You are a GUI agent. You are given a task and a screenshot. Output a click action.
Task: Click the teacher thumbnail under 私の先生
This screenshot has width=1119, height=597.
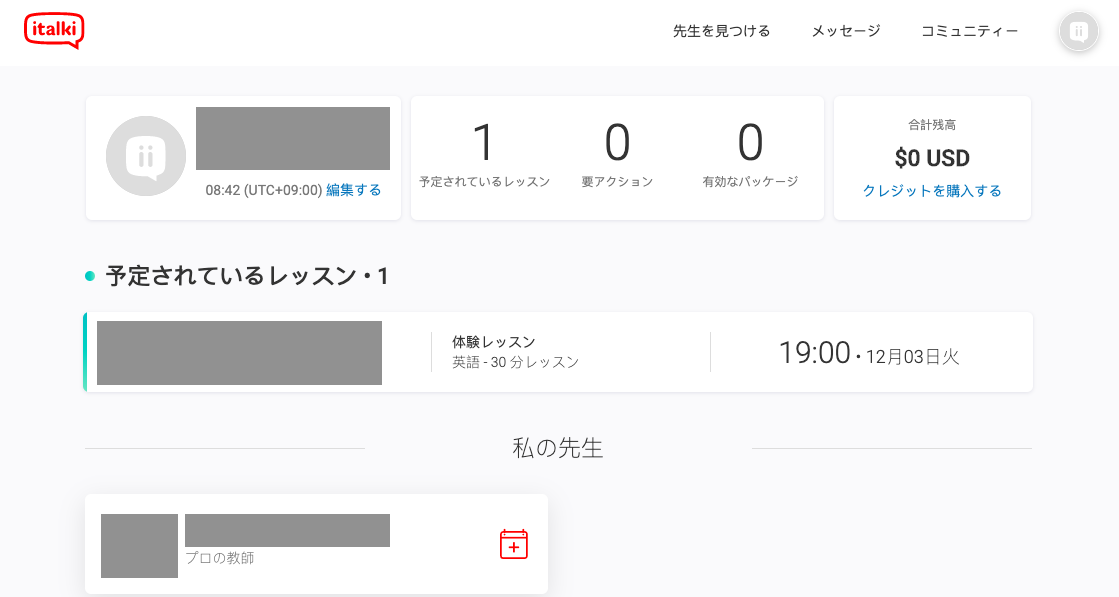pyautogui.click(x=139, y=546)
